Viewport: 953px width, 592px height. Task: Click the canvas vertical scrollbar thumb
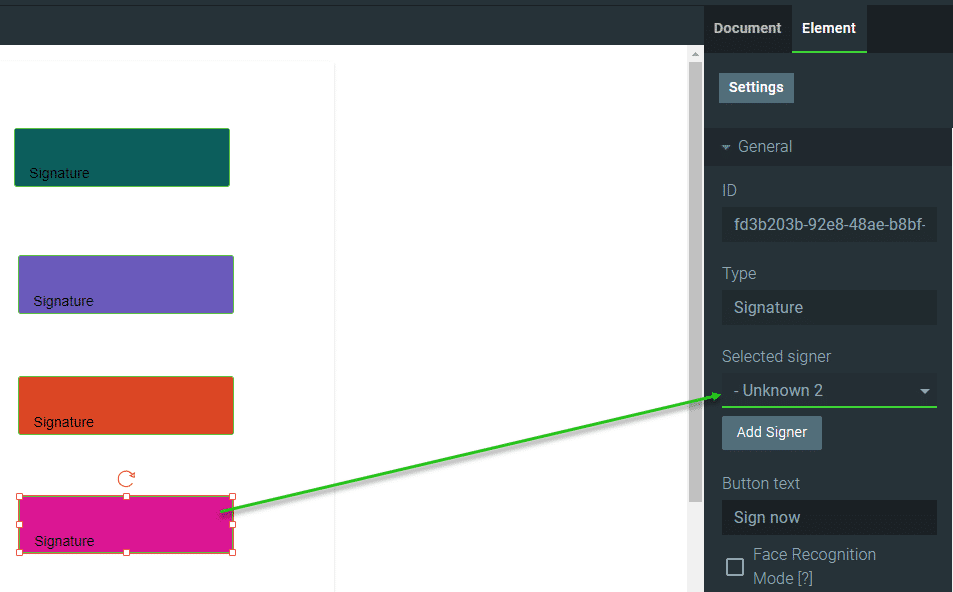695,280
